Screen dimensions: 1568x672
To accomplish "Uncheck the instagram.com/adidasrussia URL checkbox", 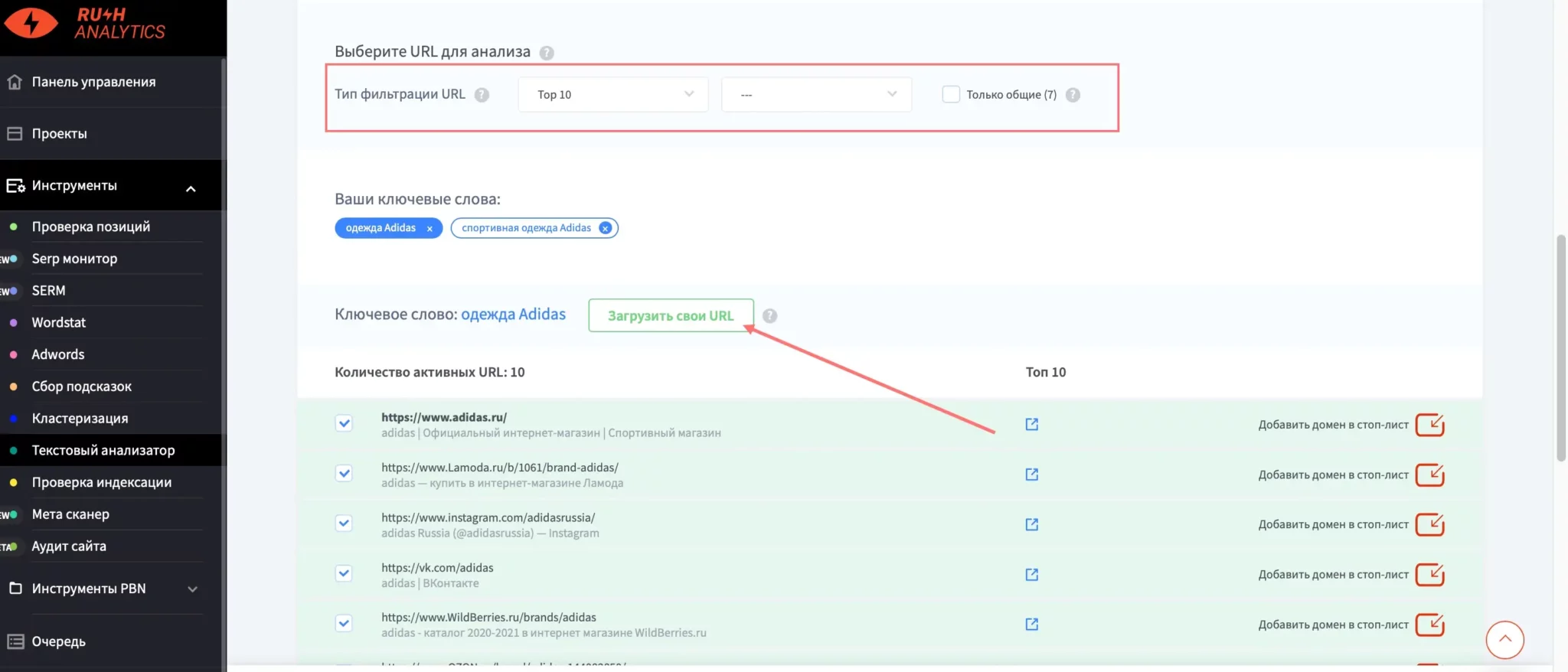I will click(344, 524).
